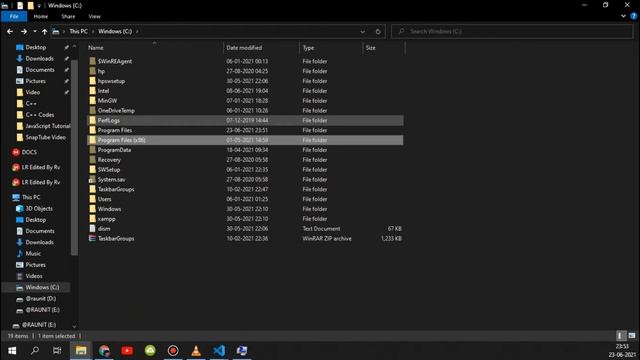Open pinned Documents in Quick access
The image size is (640, 360).
click(x=40, y=70)
